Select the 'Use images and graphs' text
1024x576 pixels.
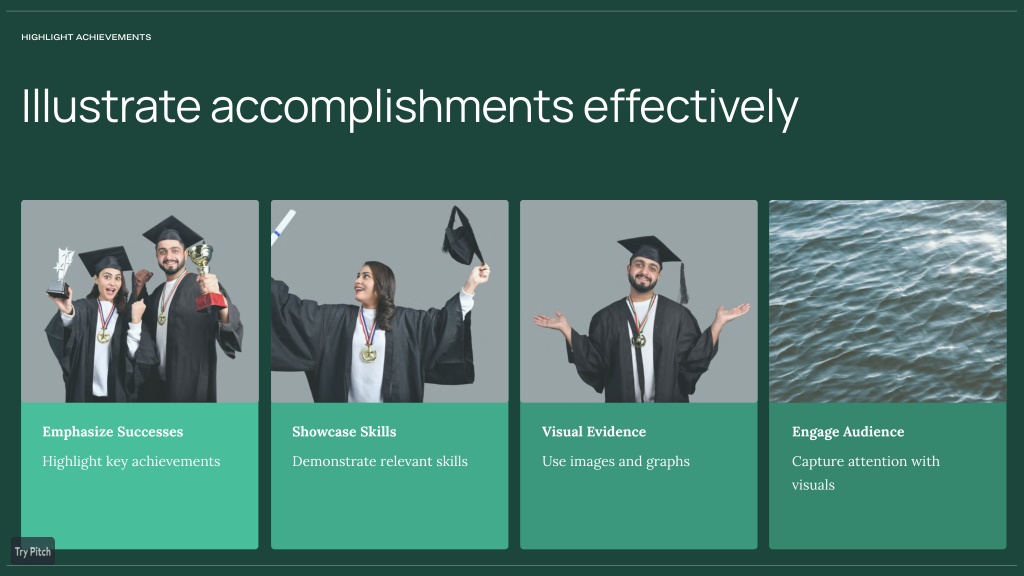click(x=615, y=461)
